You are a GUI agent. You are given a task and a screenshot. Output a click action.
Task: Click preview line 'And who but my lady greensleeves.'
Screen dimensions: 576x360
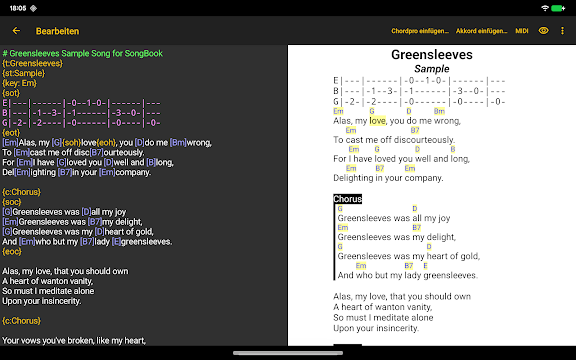coord(408,276)
